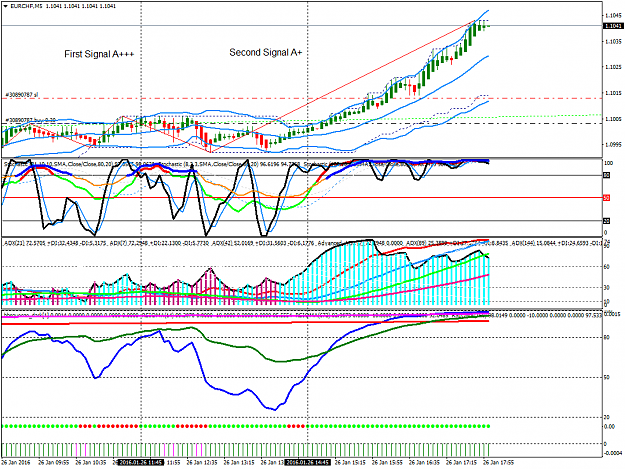Click the 1.1015 price scale label
This screenshot has height=469, width=625.
tap(613, 93)
